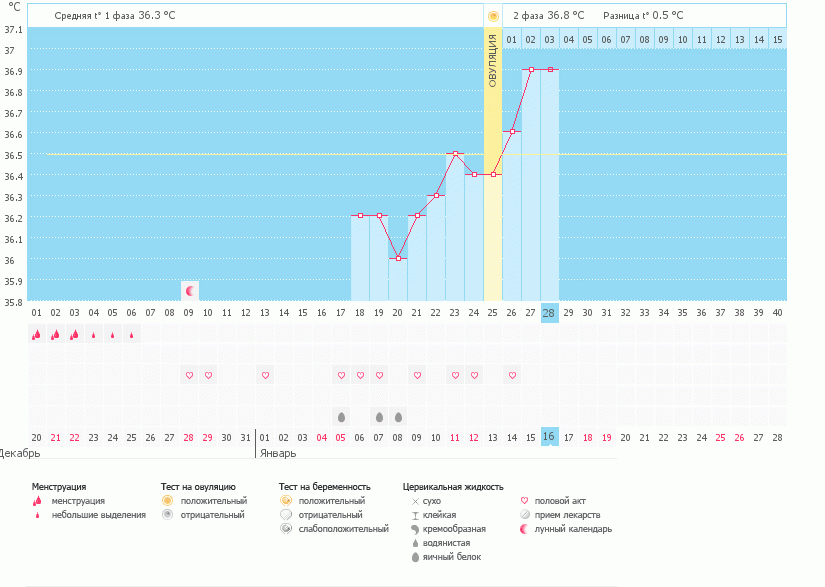Select the cervical fluid icon on day 17

tap(341, 416)
